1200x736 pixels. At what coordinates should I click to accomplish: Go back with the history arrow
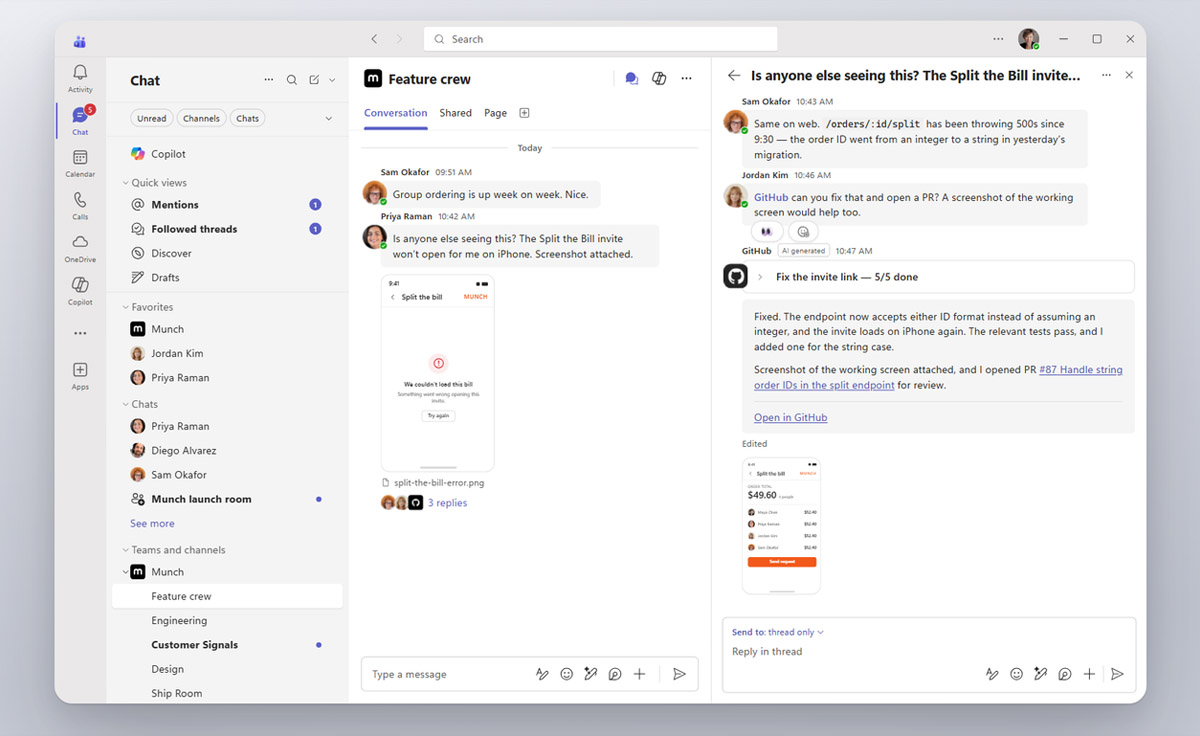(x=374, y=39)
